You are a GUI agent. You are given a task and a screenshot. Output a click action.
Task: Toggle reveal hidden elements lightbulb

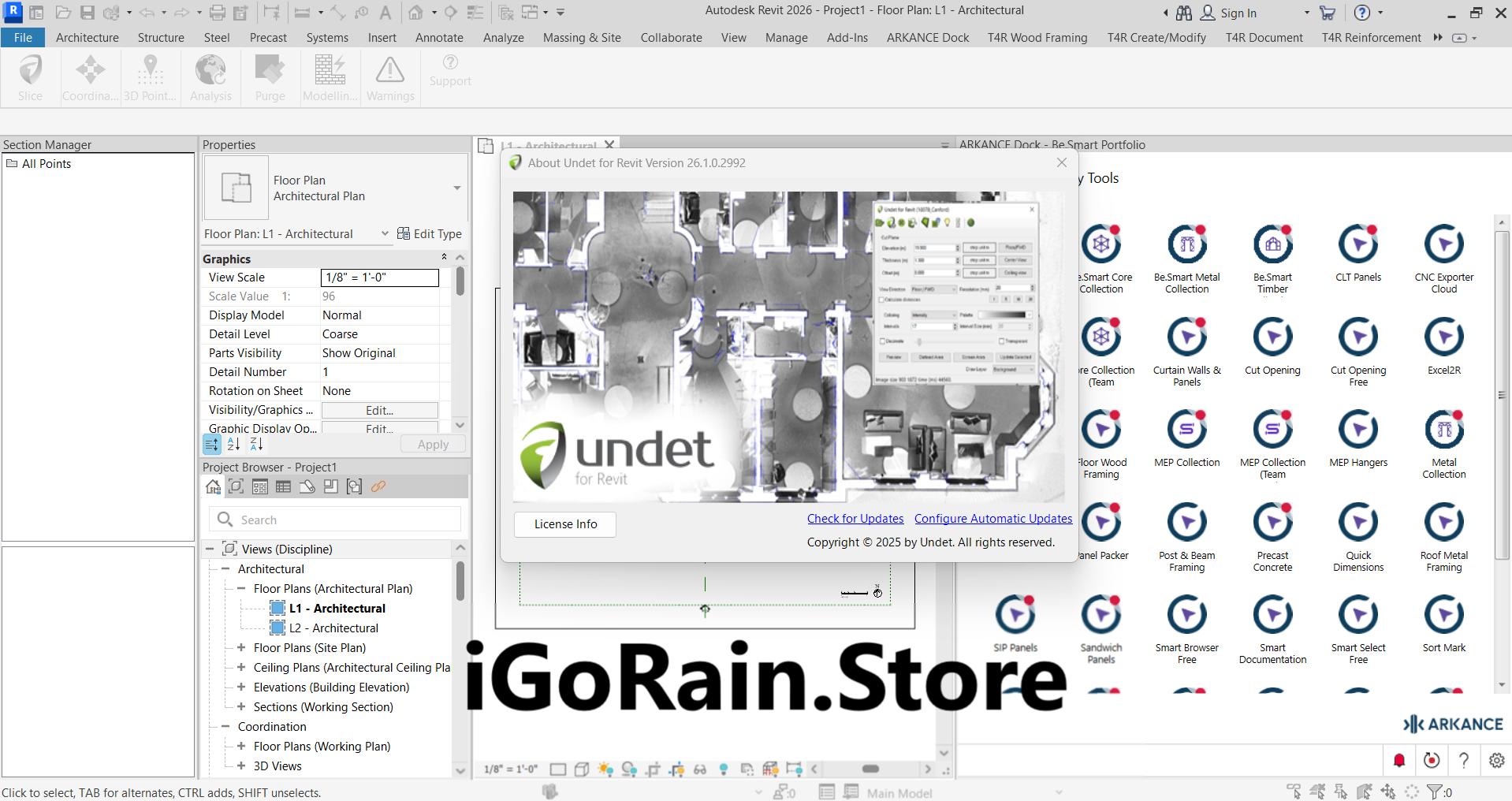(724, 769)
